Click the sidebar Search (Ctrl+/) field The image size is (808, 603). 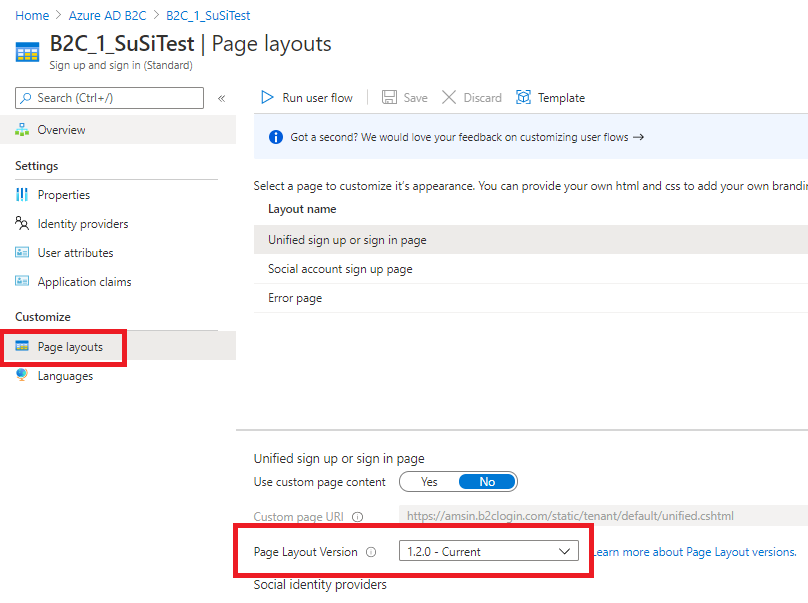pyautogui.click(x=109, y=98)
